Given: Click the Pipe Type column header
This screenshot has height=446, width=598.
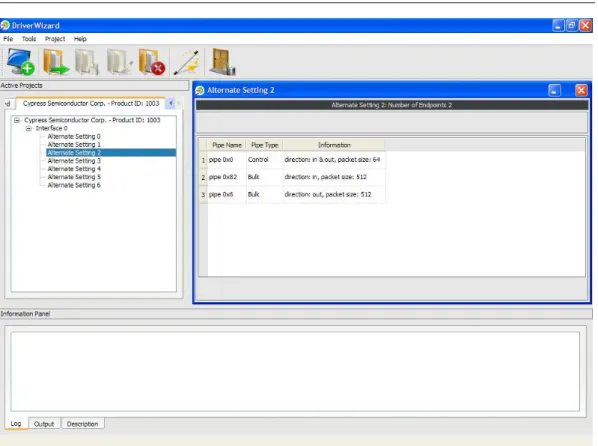Looking at the screenshot, I should [x=264, y=145].
